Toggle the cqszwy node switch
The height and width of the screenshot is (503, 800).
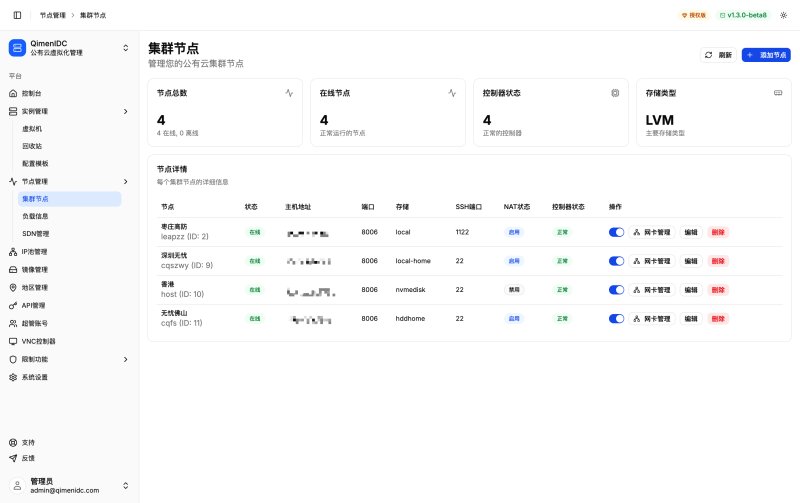[x=616, y=261]
